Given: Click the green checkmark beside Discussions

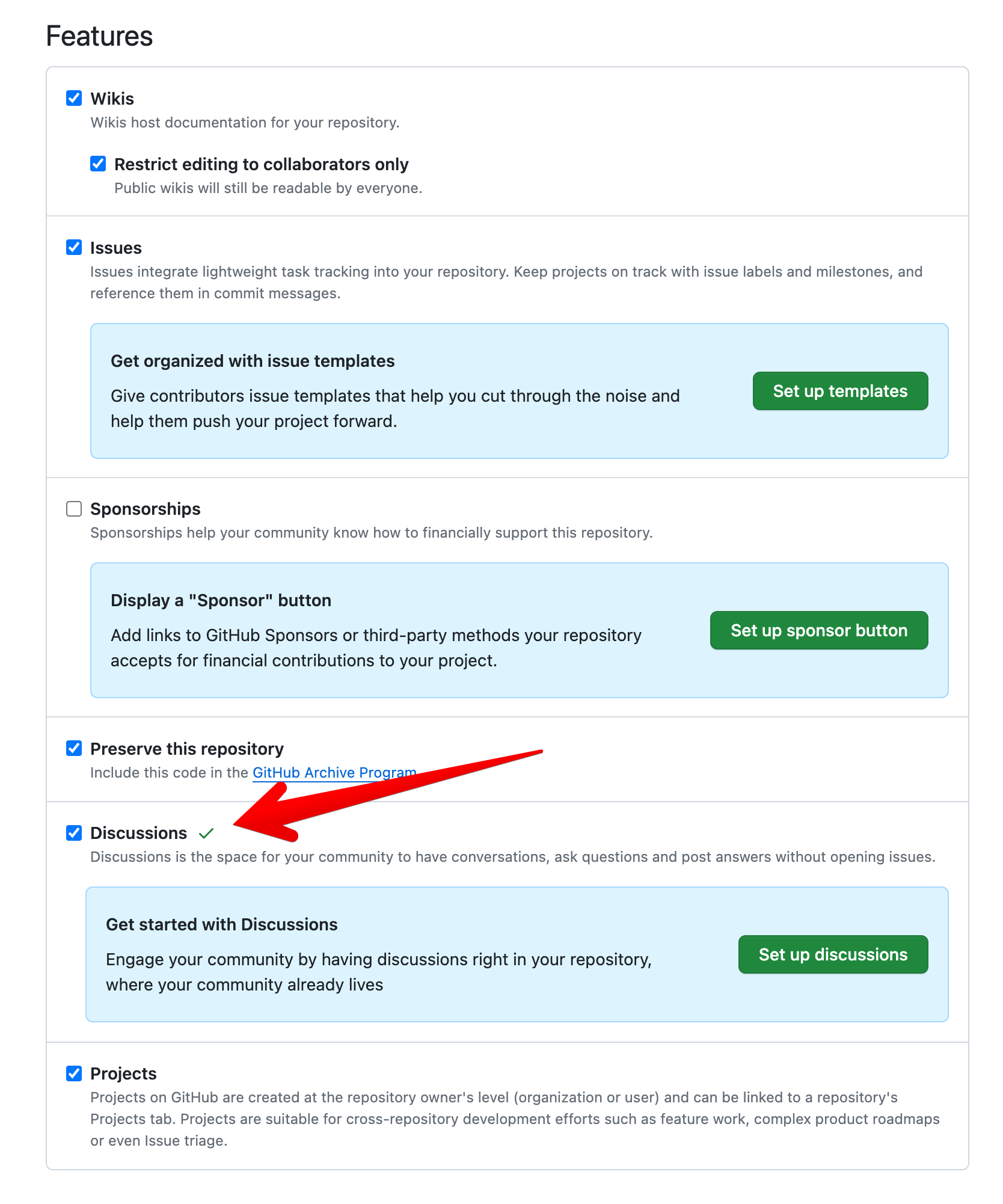Looking at the screenshot, I should 206,833.
